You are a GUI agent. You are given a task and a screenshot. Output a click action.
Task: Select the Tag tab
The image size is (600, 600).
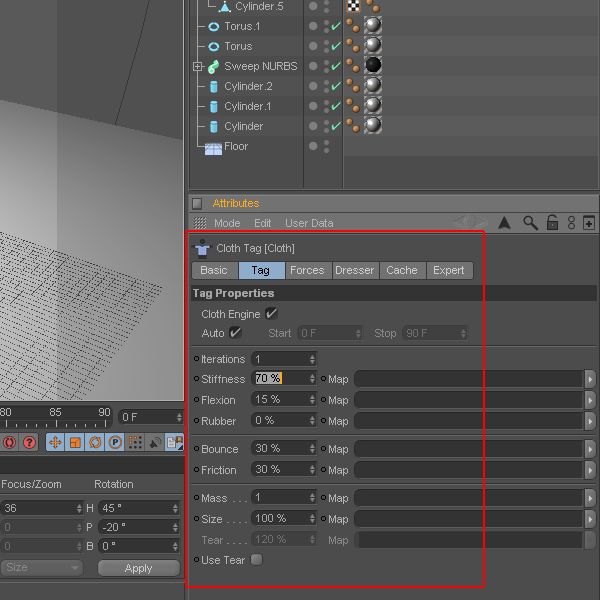coord(261,271)
